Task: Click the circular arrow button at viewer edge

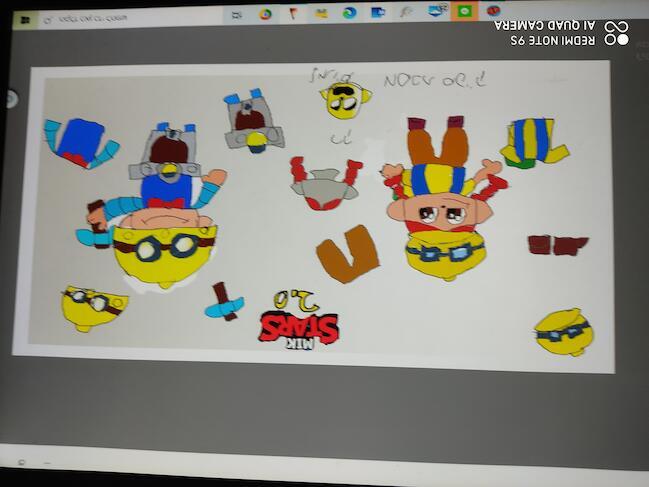Action: pyautogui.click(x=11, y=98)
